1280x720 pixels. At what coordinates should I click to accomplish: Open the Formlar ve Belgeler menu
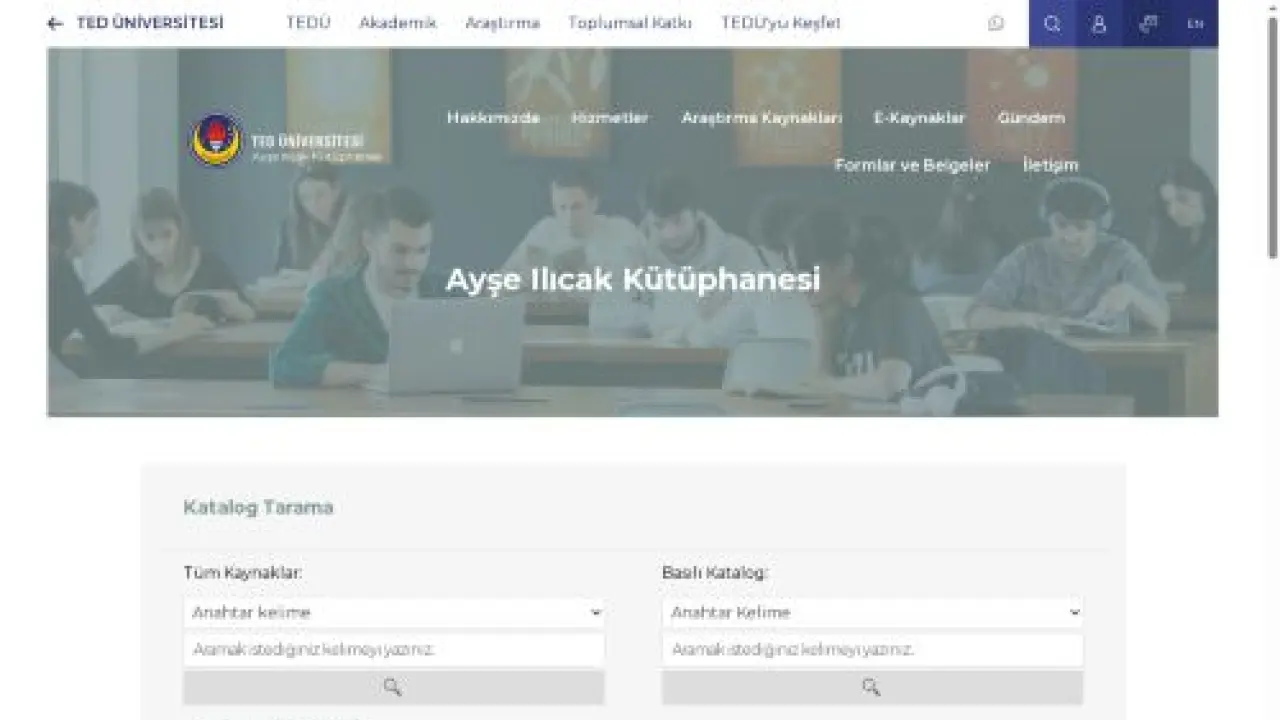[x=912, y=165]
